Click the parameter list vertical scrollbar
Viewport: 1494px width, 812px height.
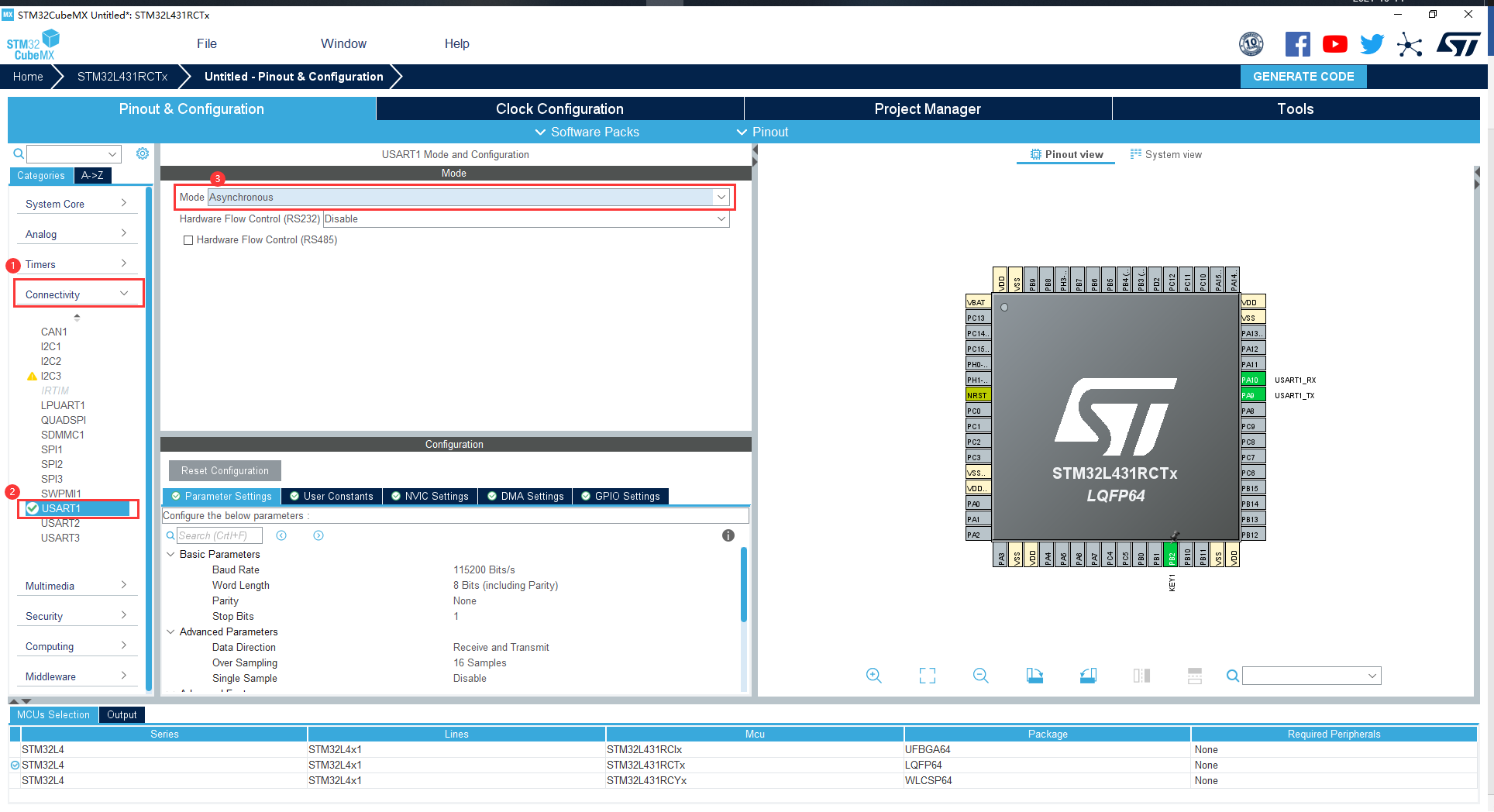(x=744, y=585)
